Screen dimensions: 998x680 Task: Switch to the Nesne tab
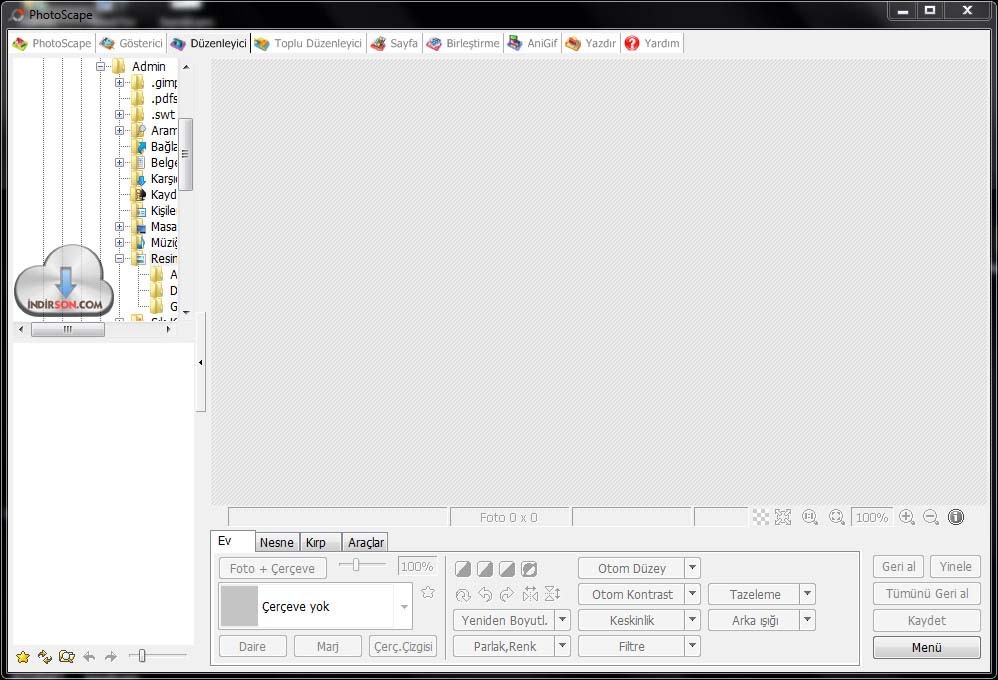277,542
